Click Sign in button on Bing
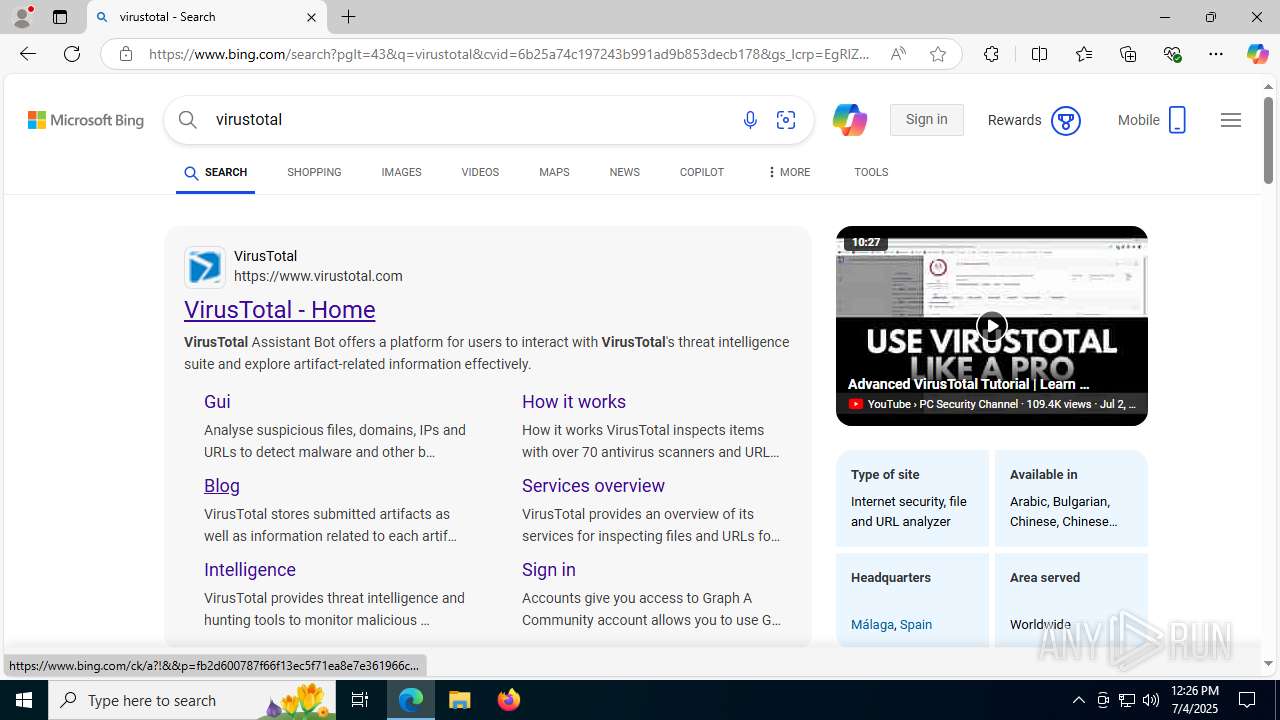The image size is (1280, 720). [926, 120]
